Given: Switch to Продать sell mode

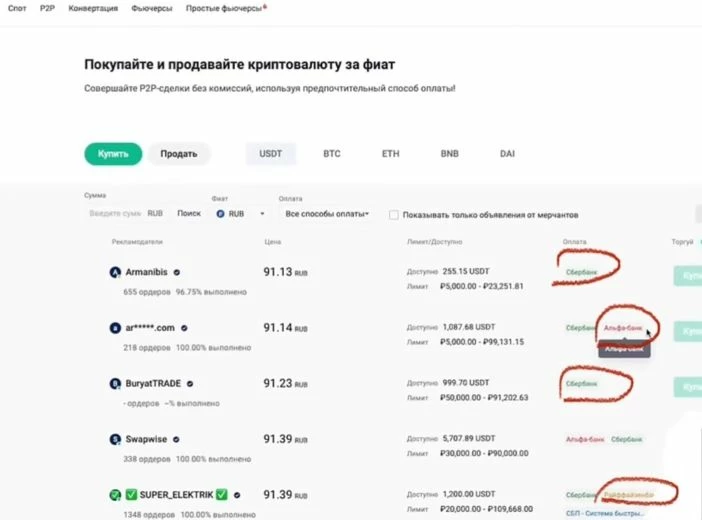Looking at the screenshot, I should (179, 154).
